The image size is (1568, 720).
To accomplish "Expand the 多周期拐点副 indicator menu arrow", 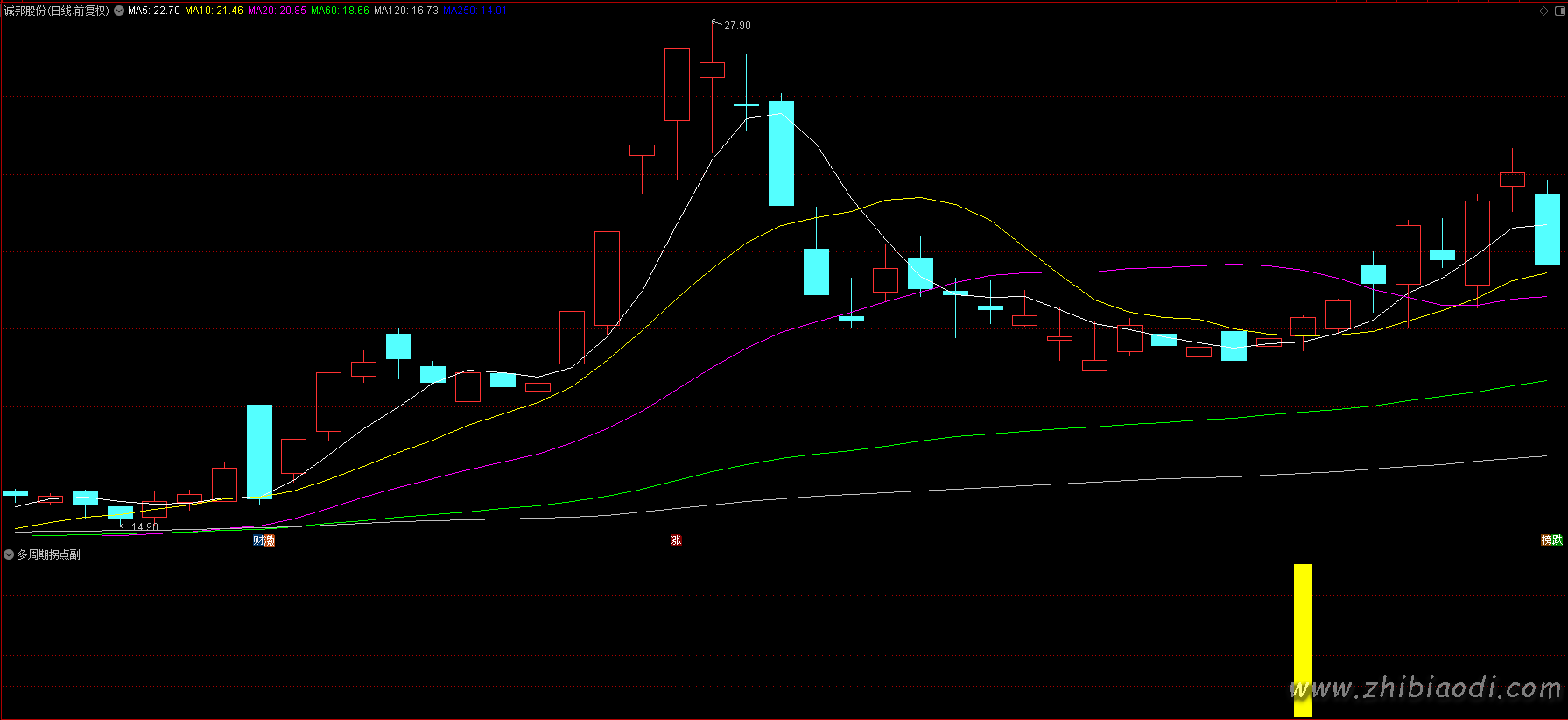I will coord(9,554).
